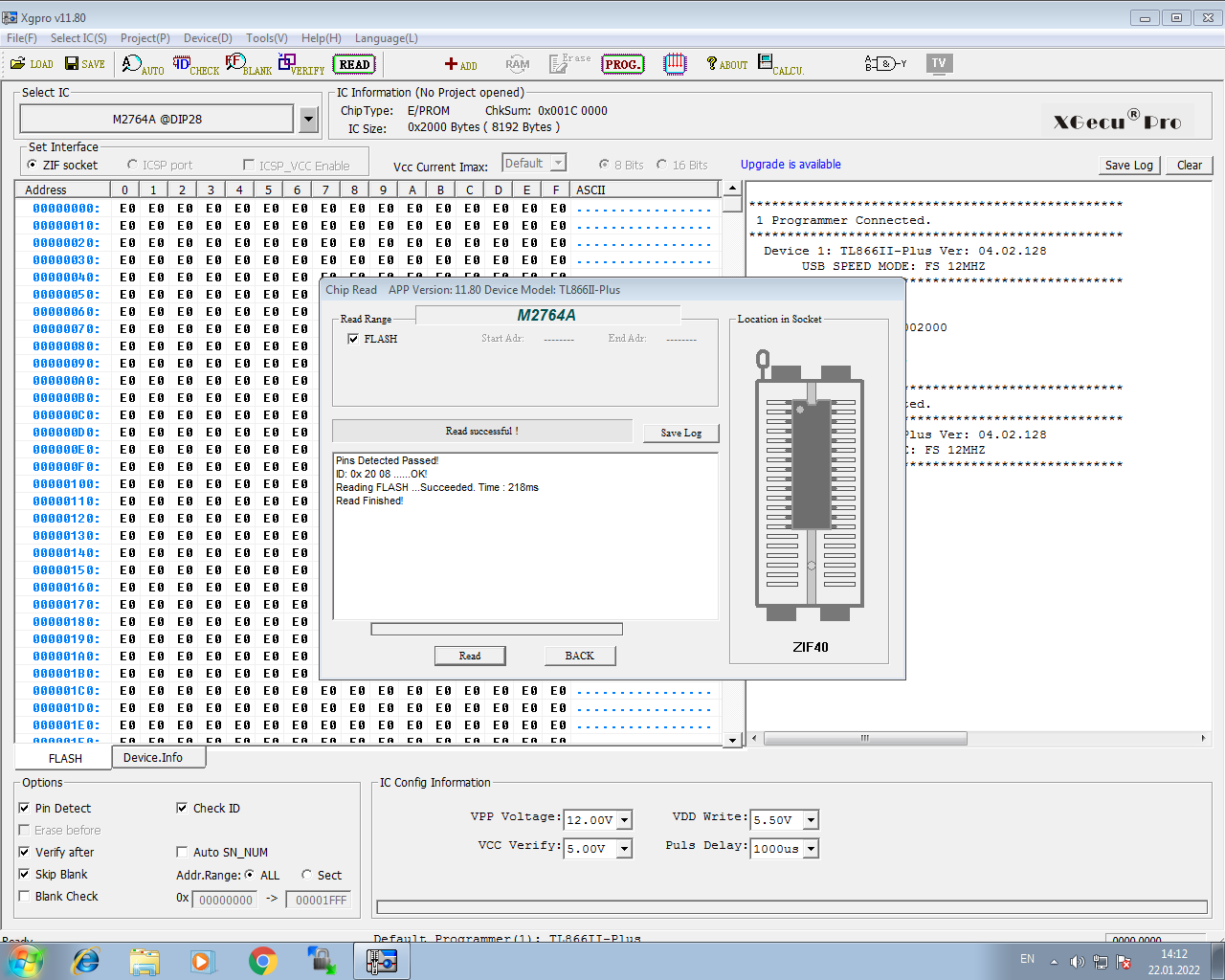Select the Sect address range radio
This screenshot has width=1225, height=980.
click(x=306, y=875)
